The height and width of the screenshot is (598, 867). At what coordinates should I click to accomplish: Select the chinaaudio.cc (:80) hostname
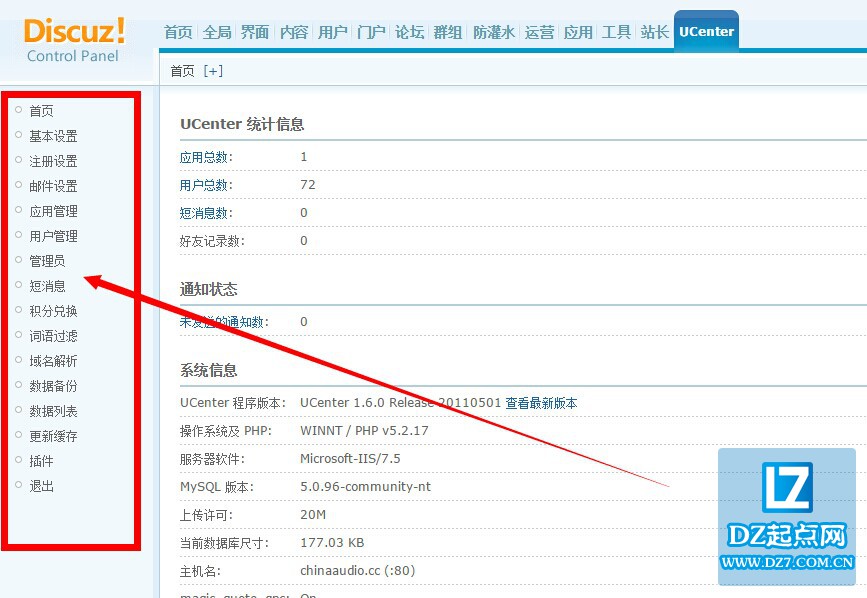click(x=358, y=570)
